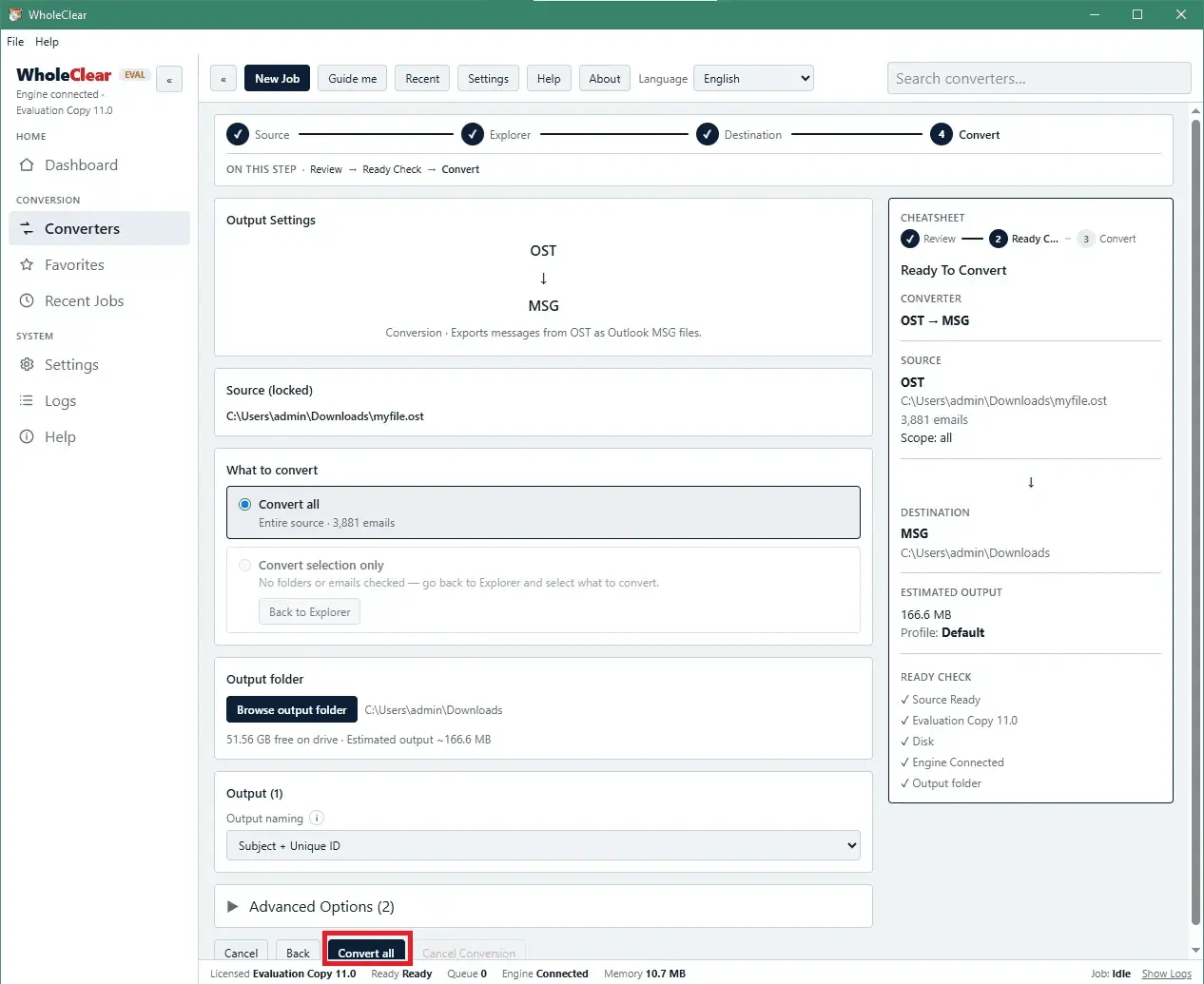Click the toolbar back chevron button
This screenshot has width=1204, height=984.
[x=223, y=79]
